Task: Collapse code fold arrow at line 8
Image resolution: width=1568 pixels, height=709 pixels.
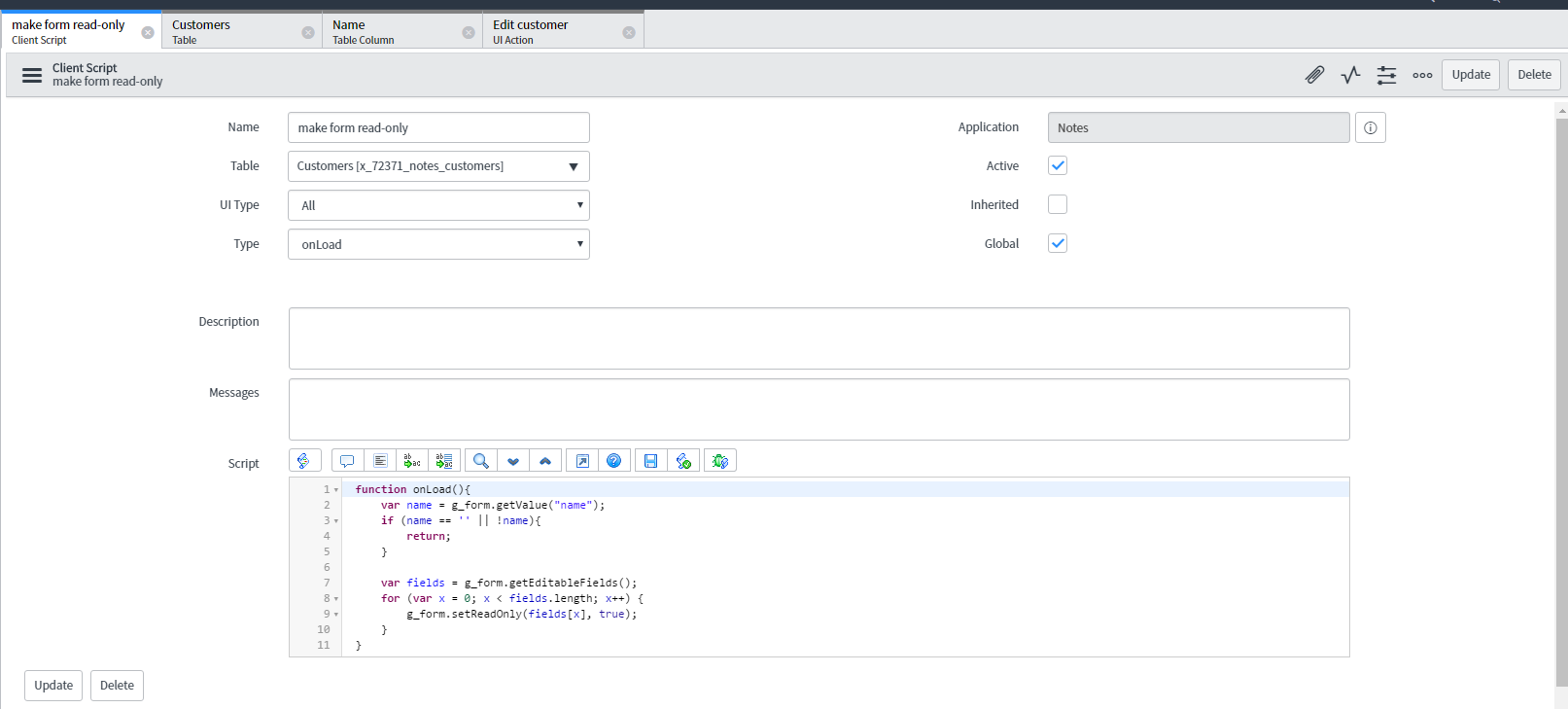Action: [336, 599]
